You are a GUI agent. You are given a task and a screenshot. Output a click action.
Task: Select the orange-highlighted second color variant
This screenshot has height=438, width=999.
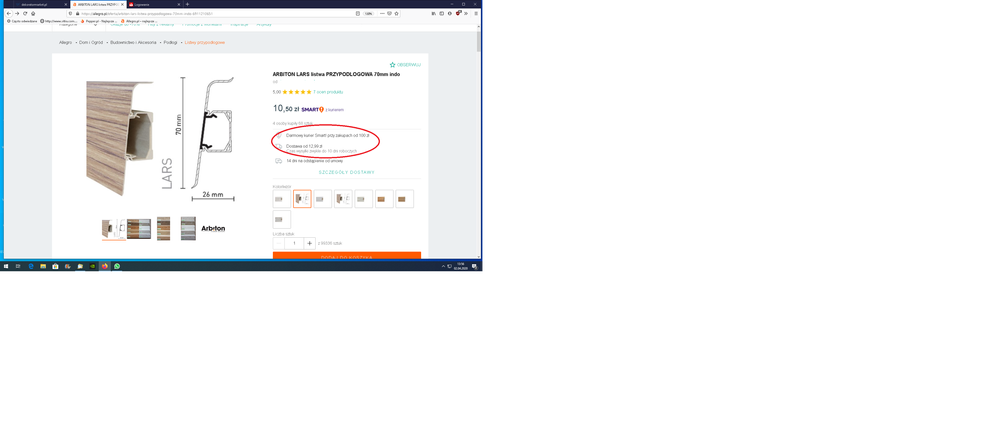[x=302, y=199]
